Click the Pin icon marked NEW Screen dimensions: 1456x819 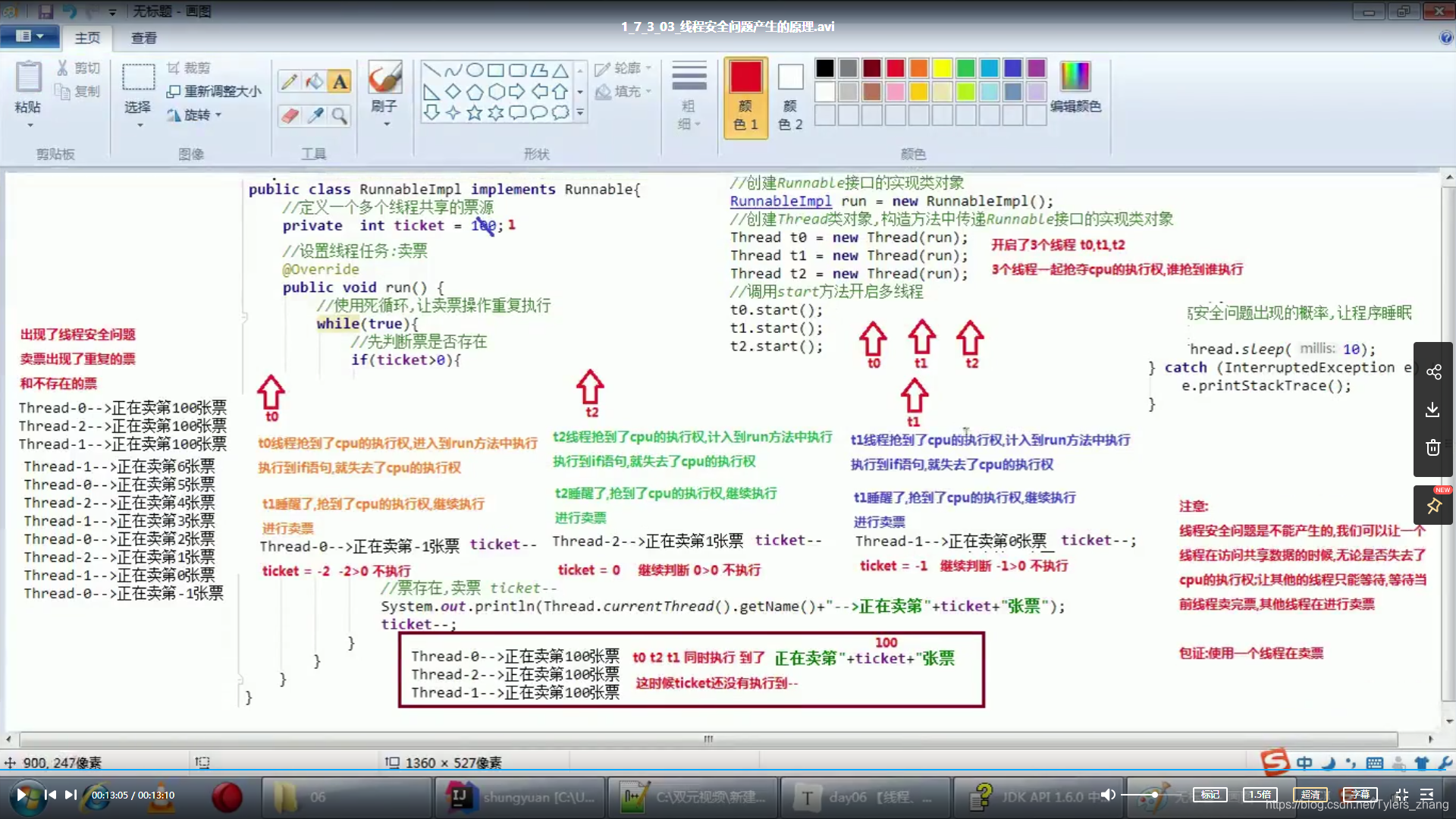tap(1433, 505)
